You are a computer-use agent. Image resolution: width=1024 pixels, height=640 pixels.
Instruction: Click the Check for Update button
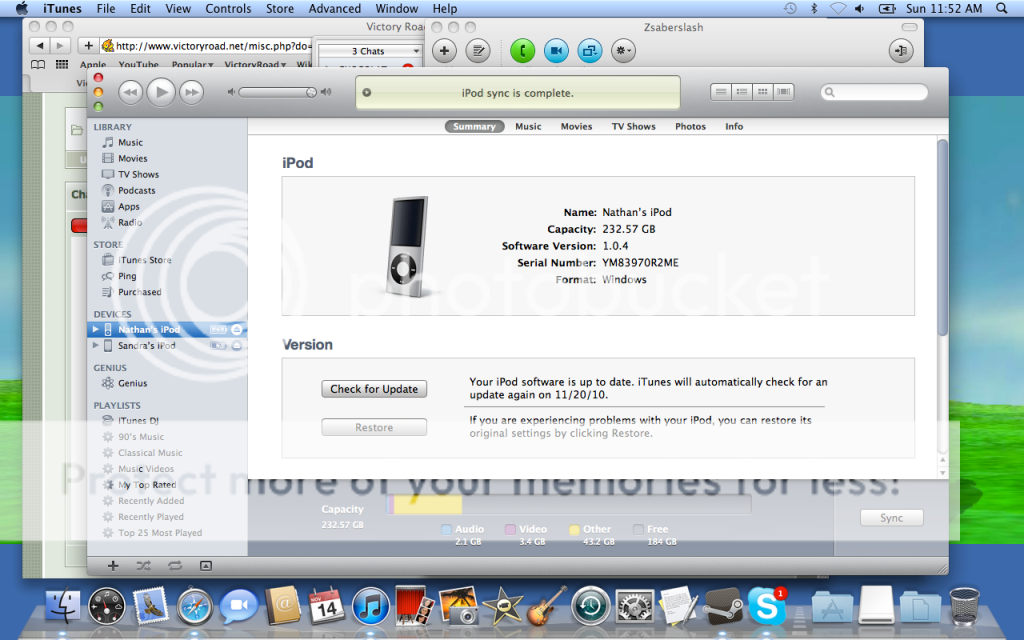click(x=374, y=389)
